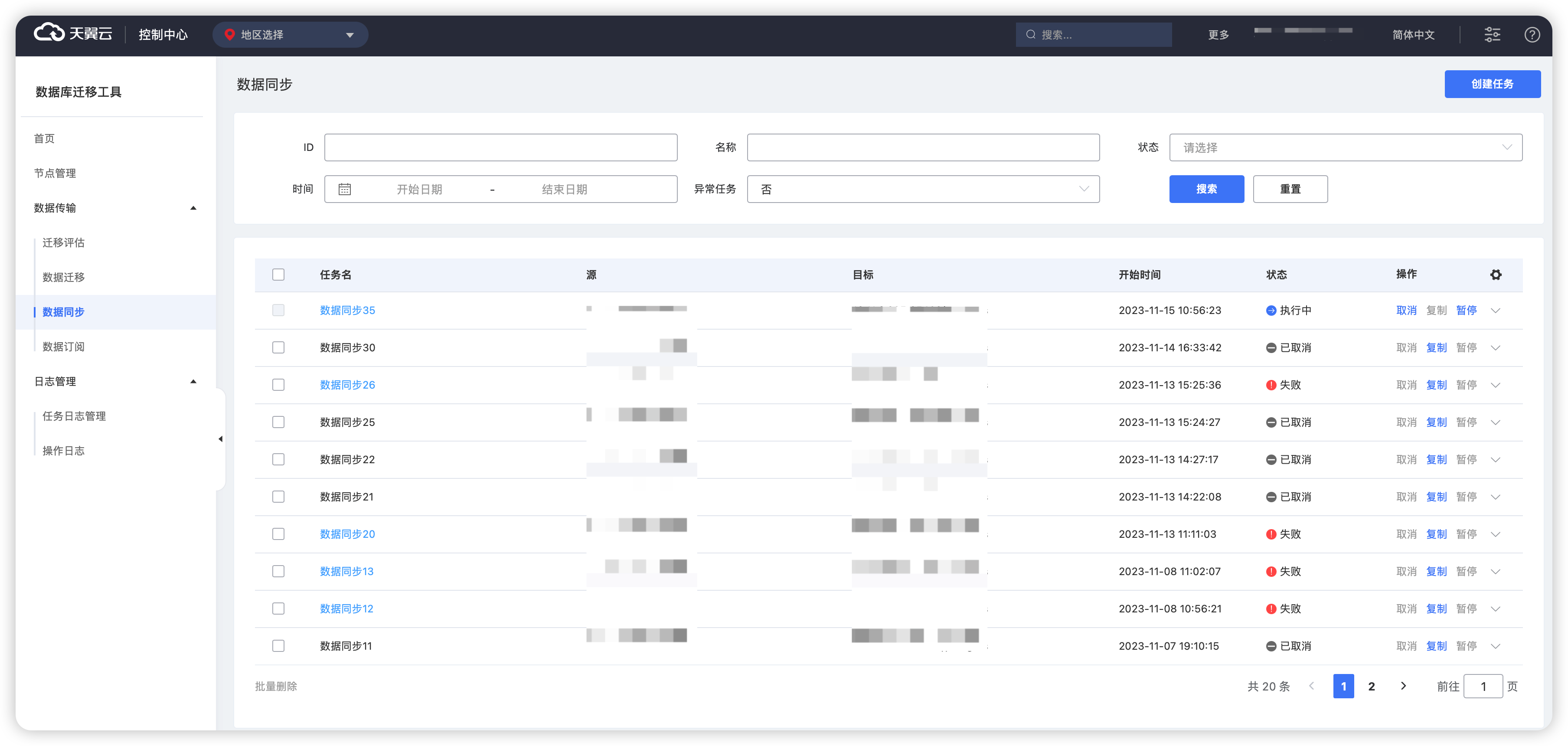Open the help question mark icon
Viewport: 1568px width, 746px height.
[1532, 35]
